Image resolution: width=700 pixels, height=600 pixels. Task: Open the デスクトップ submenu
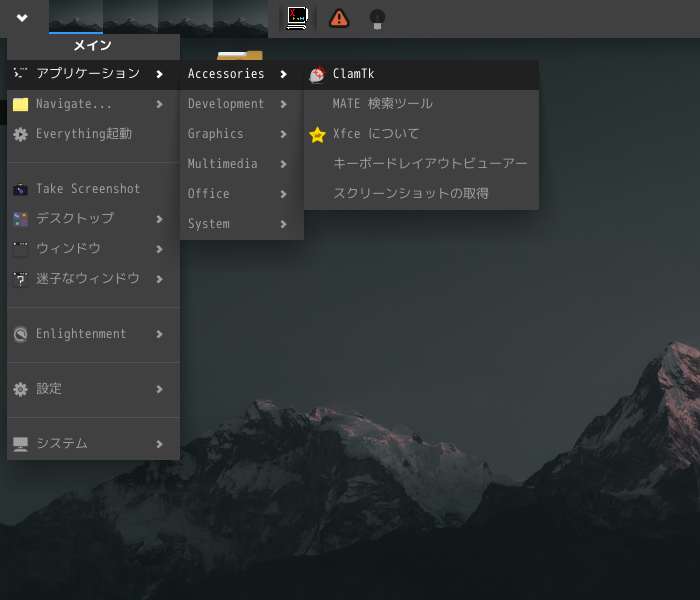pos(93,219)
